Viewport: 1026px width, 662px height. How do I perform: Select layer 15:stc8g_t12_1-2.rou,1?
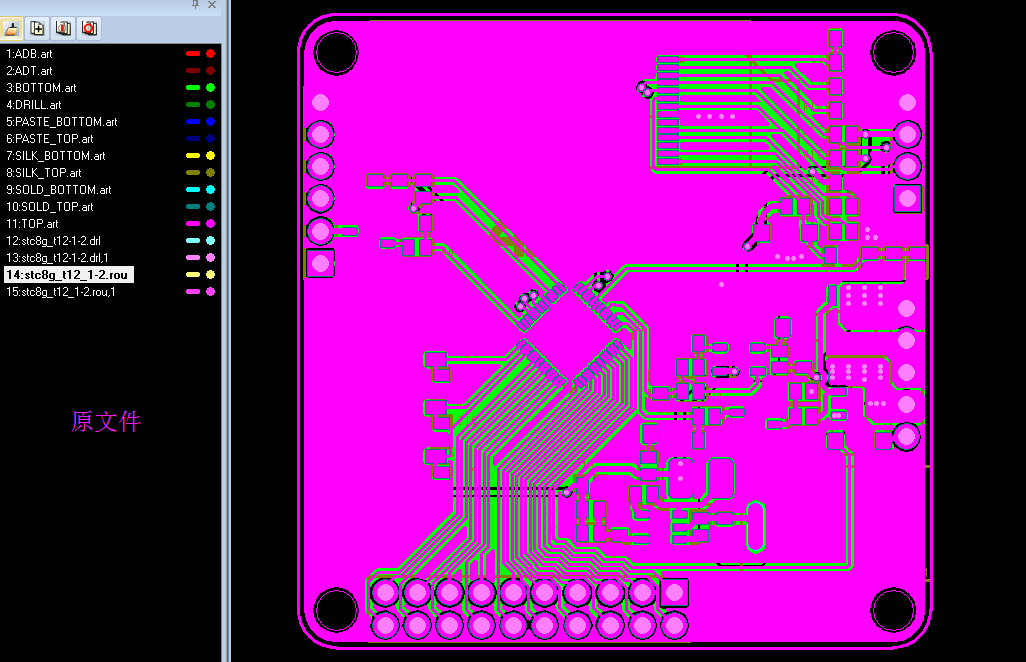pos(60,292)
